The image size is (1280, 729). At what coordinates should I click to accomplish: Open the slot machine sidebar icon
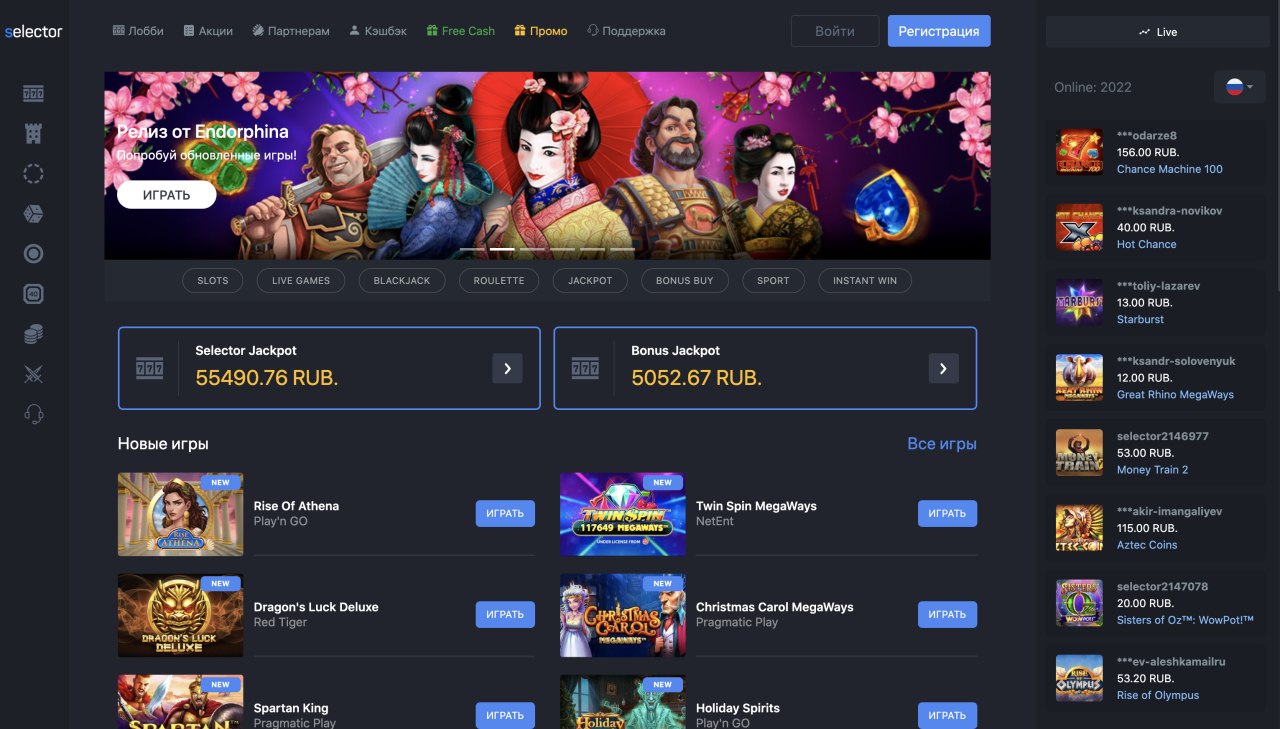33,93
